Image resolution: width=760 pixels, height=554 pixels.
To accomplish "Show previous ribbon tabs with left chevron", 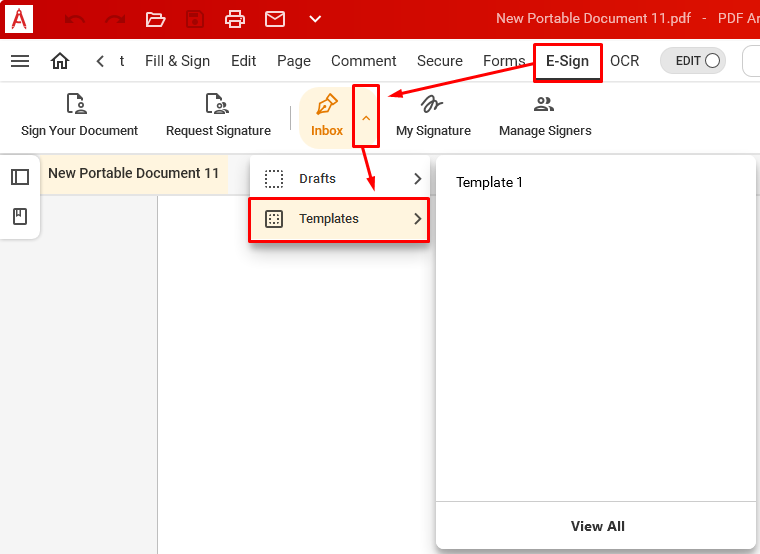I will (100, 61).
